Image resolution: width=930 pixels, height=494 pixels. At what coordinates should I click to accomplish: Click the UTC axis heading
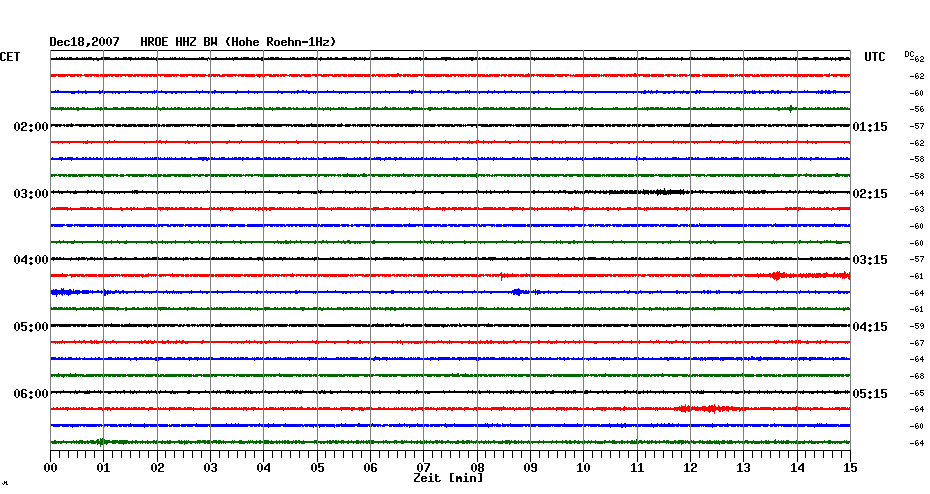click(x=874, y=56)
